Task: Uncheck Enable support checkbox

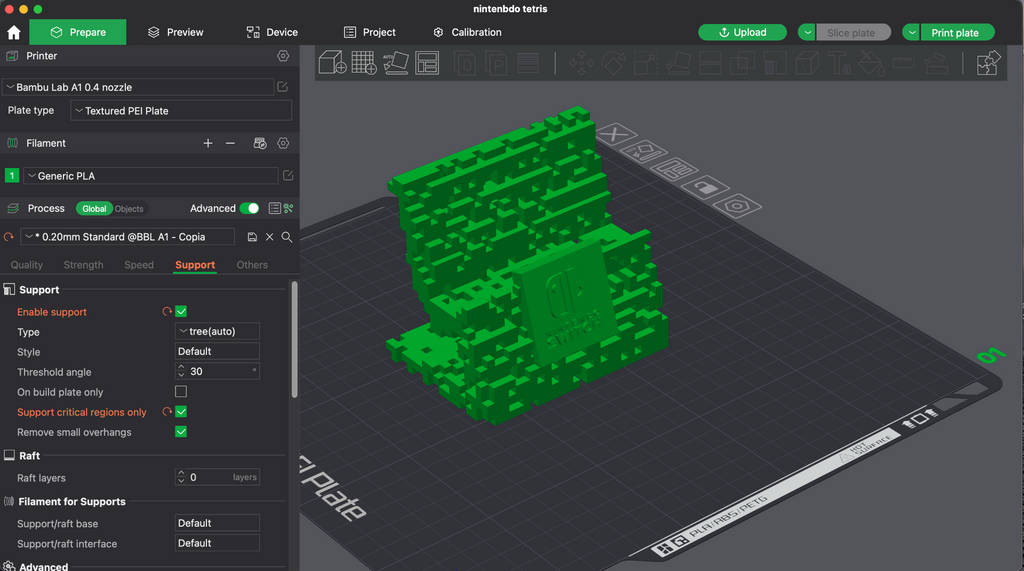Action: (181, 312)
